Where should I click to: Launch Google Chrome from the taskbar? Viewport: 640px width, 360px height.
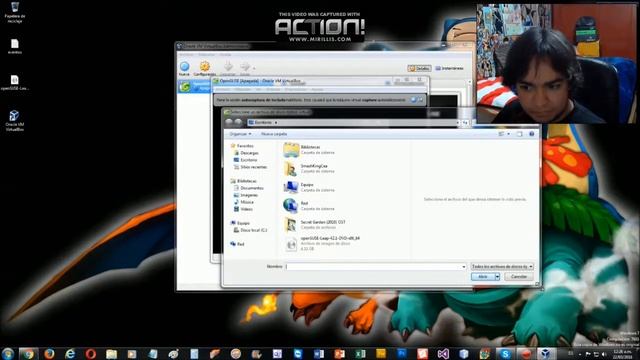coord(28,353)
